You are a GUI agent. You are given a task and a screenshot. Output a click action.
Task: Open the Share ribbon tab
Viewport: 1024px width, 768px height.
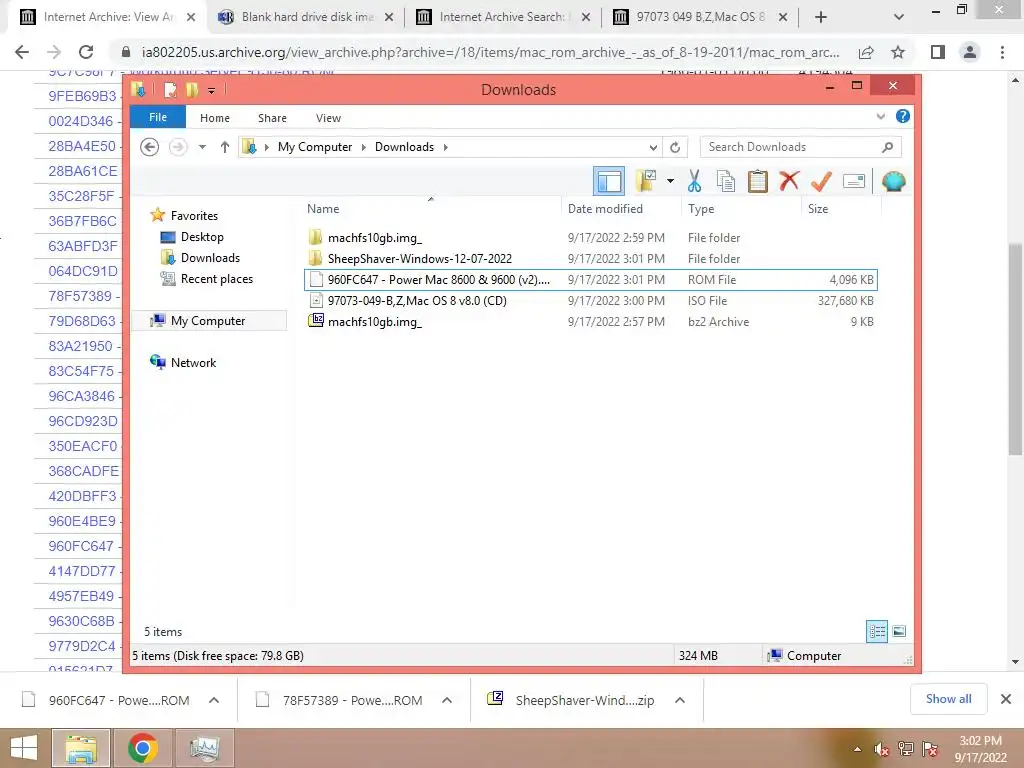272,118
